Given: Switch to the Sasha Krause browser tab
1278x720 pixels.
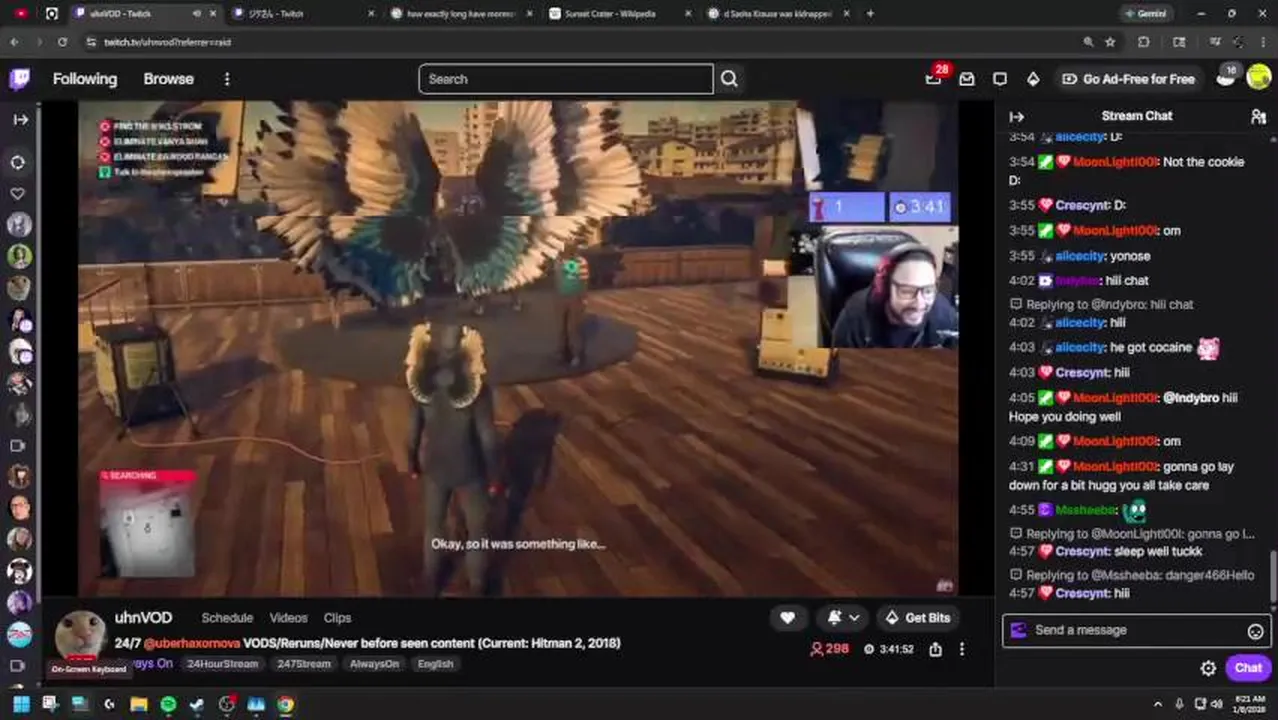Looking at the screenshot, I should (x=775, y=14).
